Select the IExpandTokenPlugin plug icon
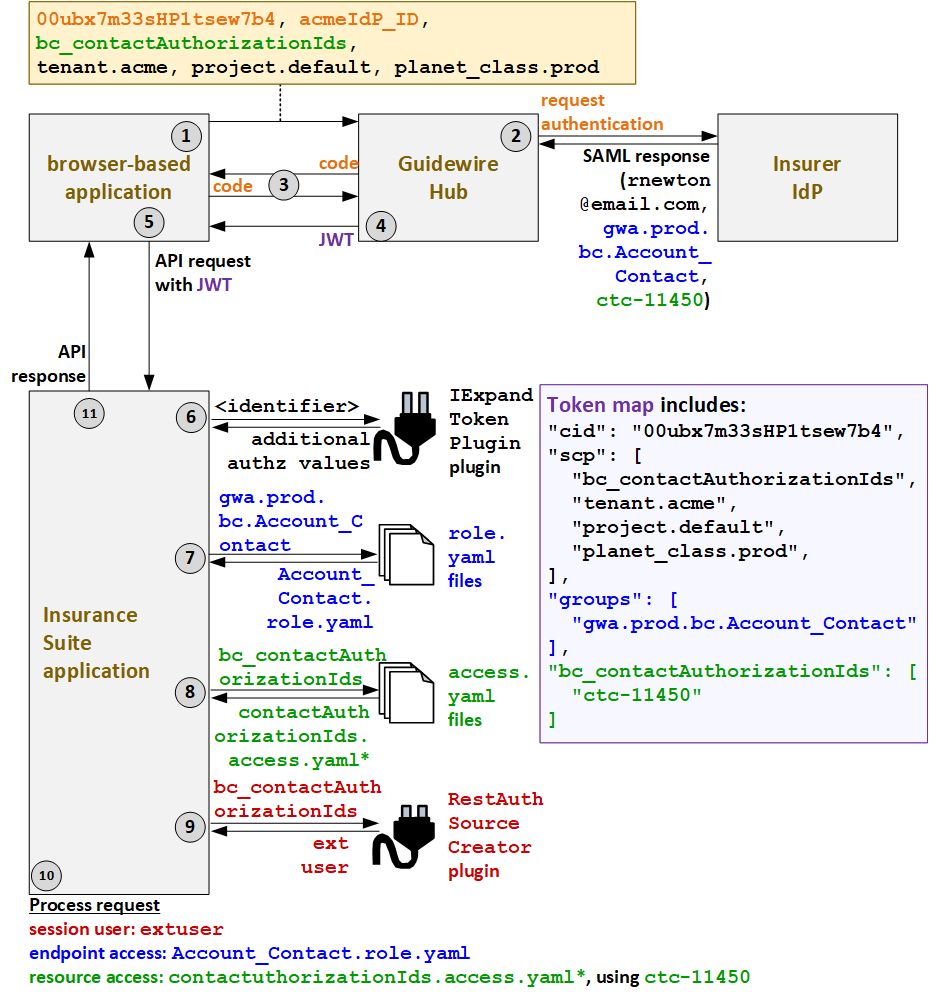 click(404, 432)
